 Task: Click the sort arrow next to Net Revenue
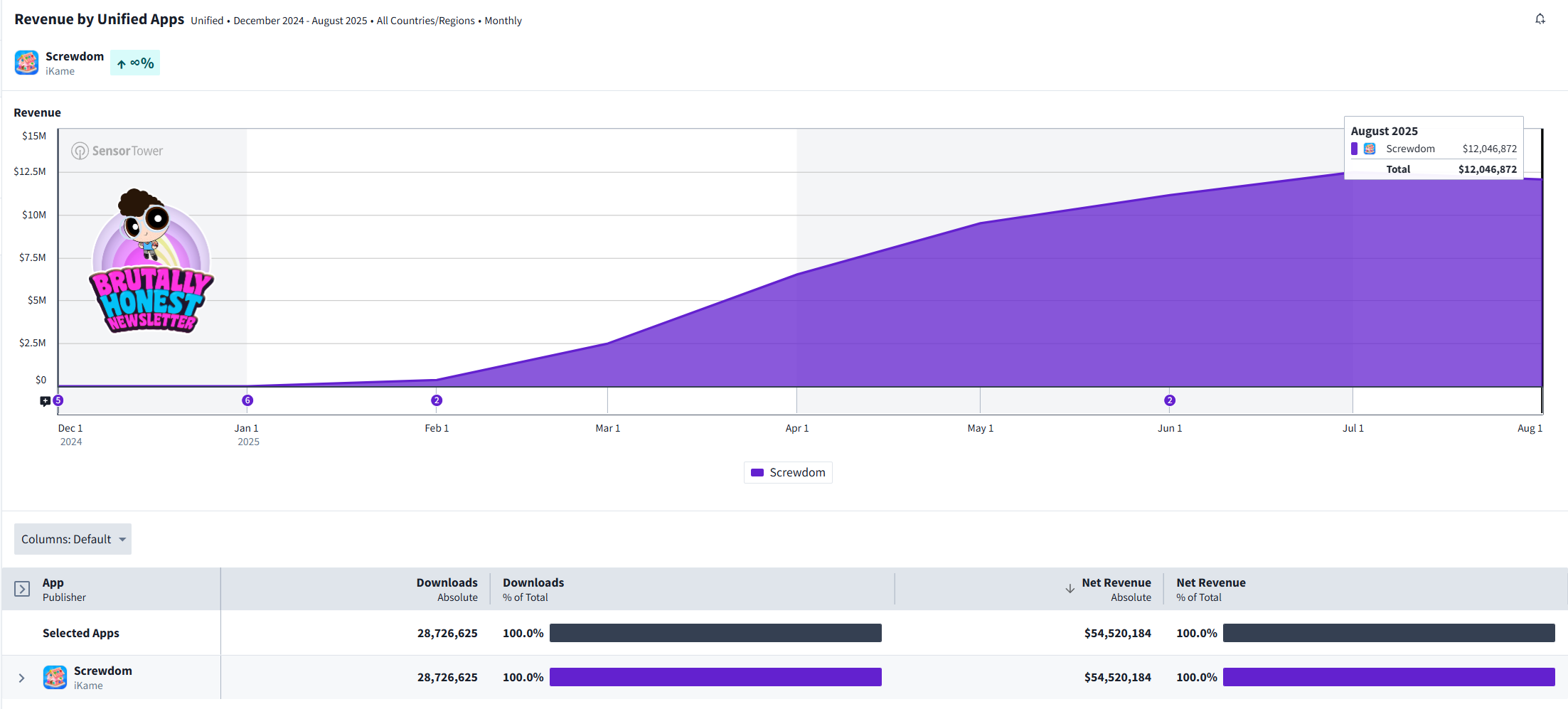click(1070, 589)
